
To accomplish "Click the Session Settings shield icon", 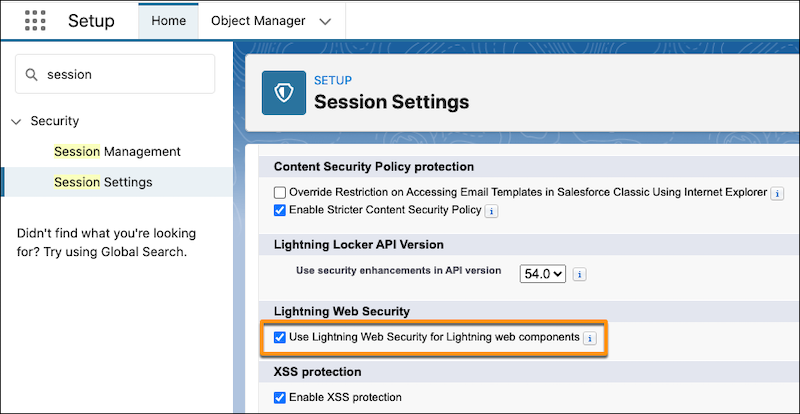I will point(283,92).
